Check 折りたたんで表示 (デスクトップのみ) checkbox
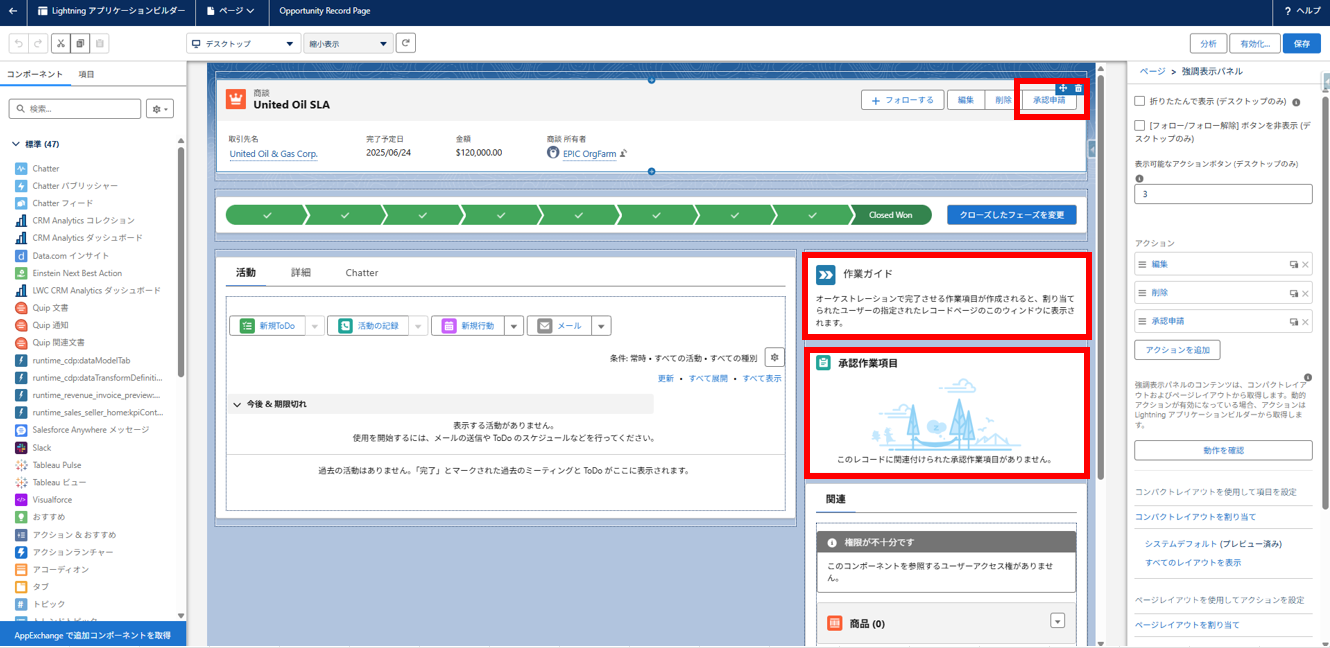Image resolution: width=1330 pixels, height=648 pixels. 1140,101
